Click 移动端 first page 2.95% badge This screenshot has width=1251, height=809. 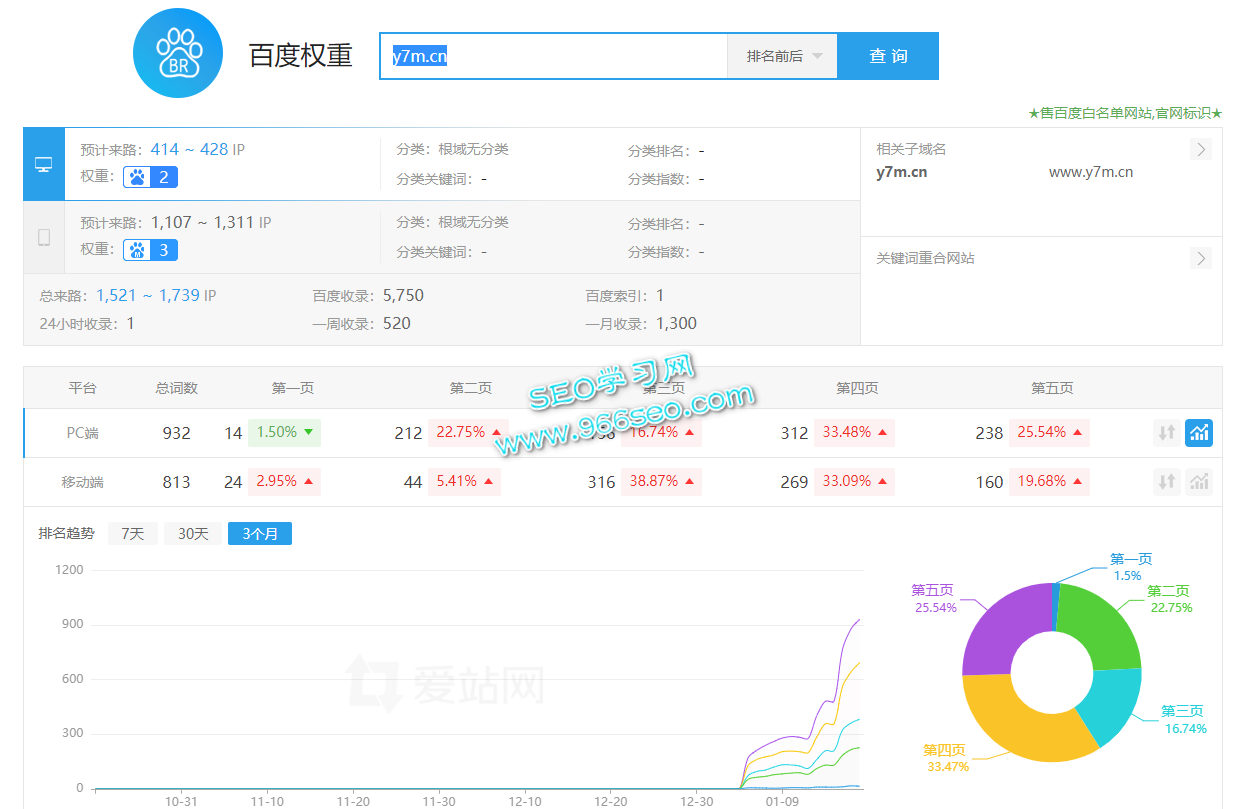click(285, 482)
